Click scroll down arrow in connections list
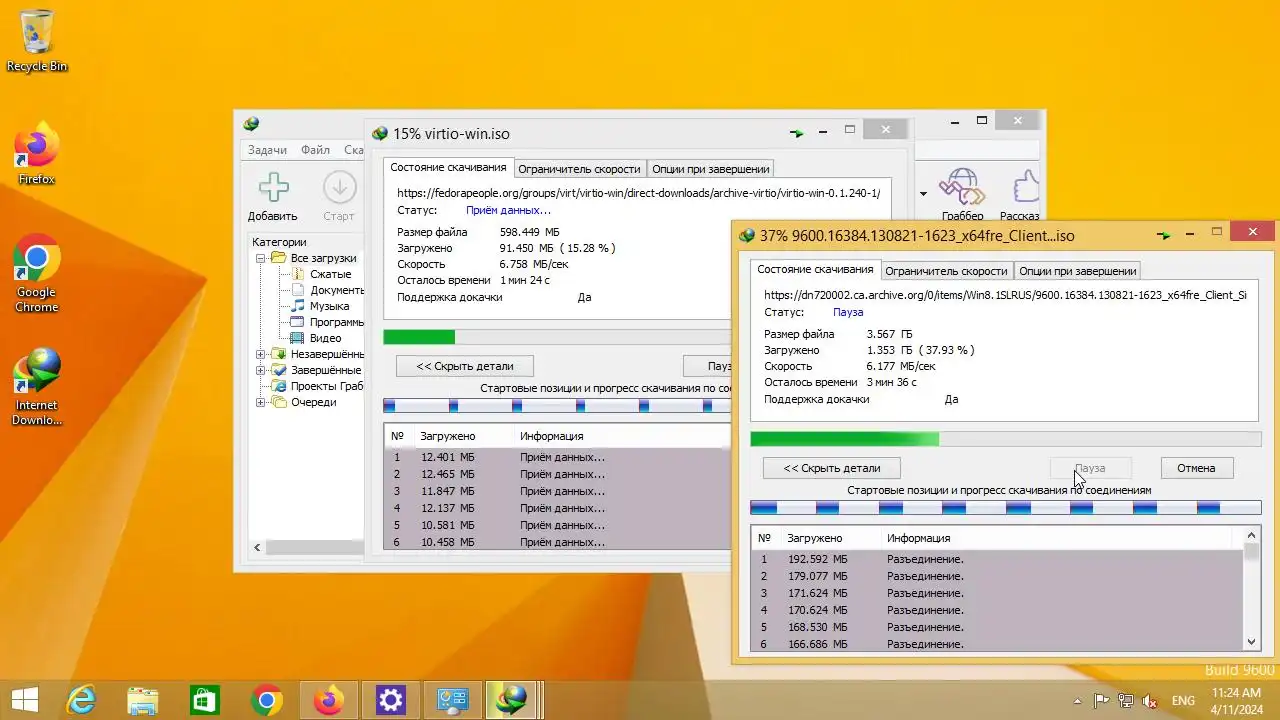 1252,642
